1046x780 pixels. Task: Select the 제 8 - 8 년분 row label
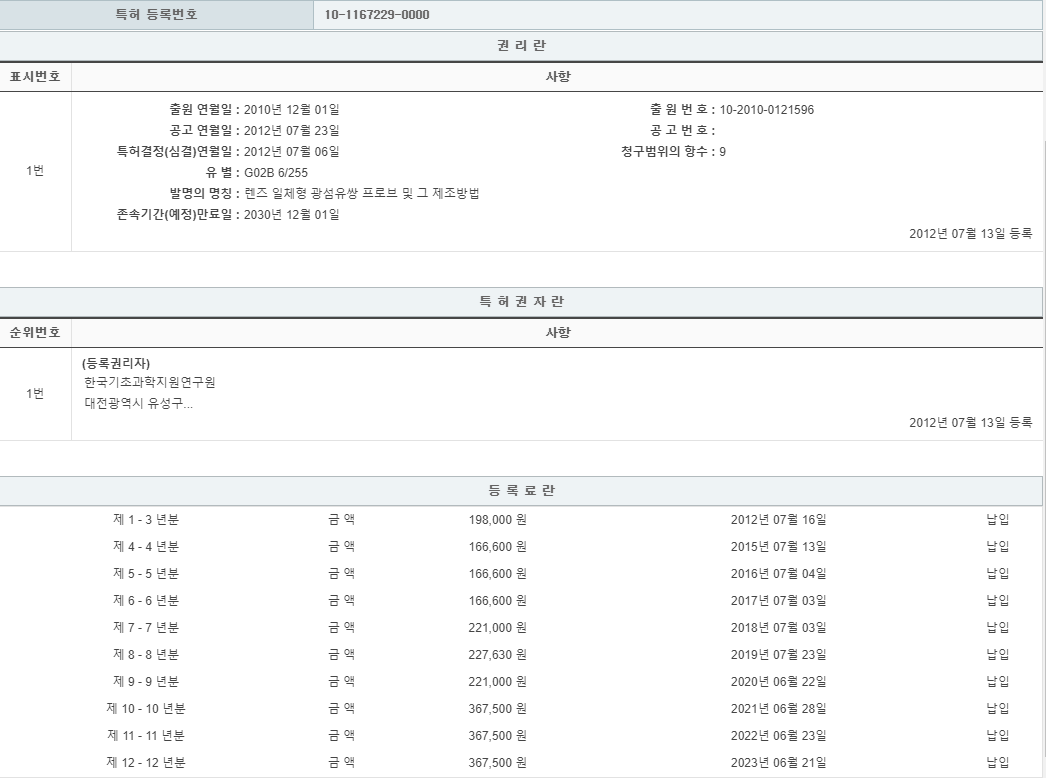(146, 655)
